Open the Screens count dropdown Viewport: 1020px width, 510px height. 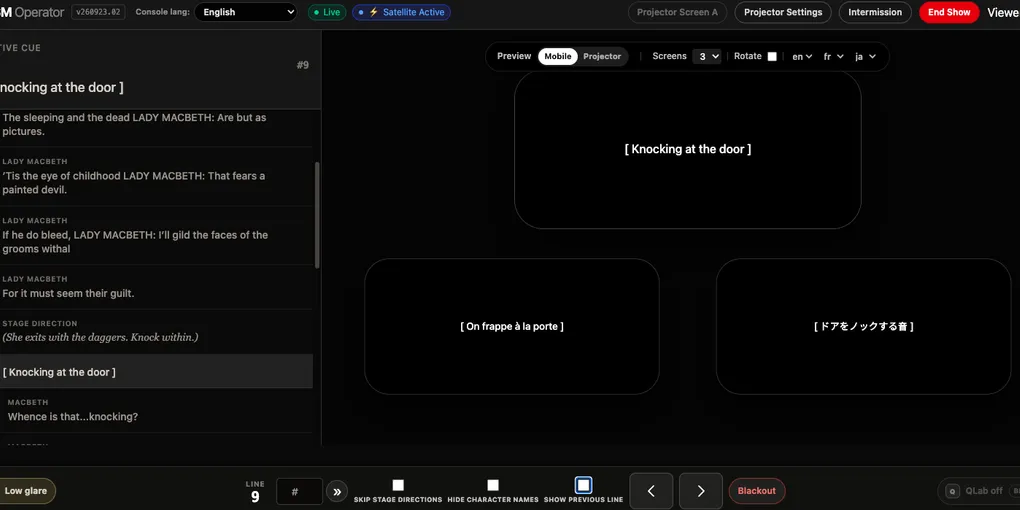tap(706, 57)
